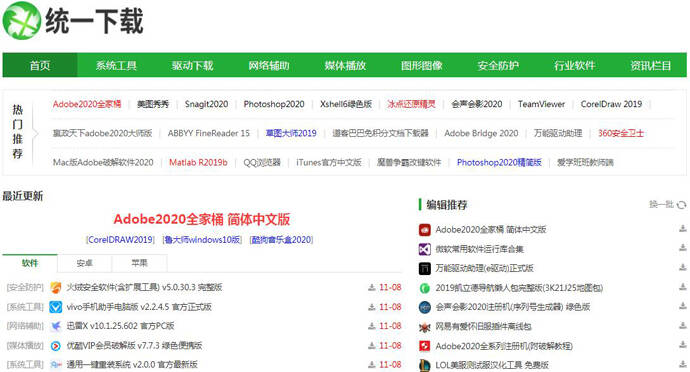Open the 美图秀秀 hot link

click(153, 104)
